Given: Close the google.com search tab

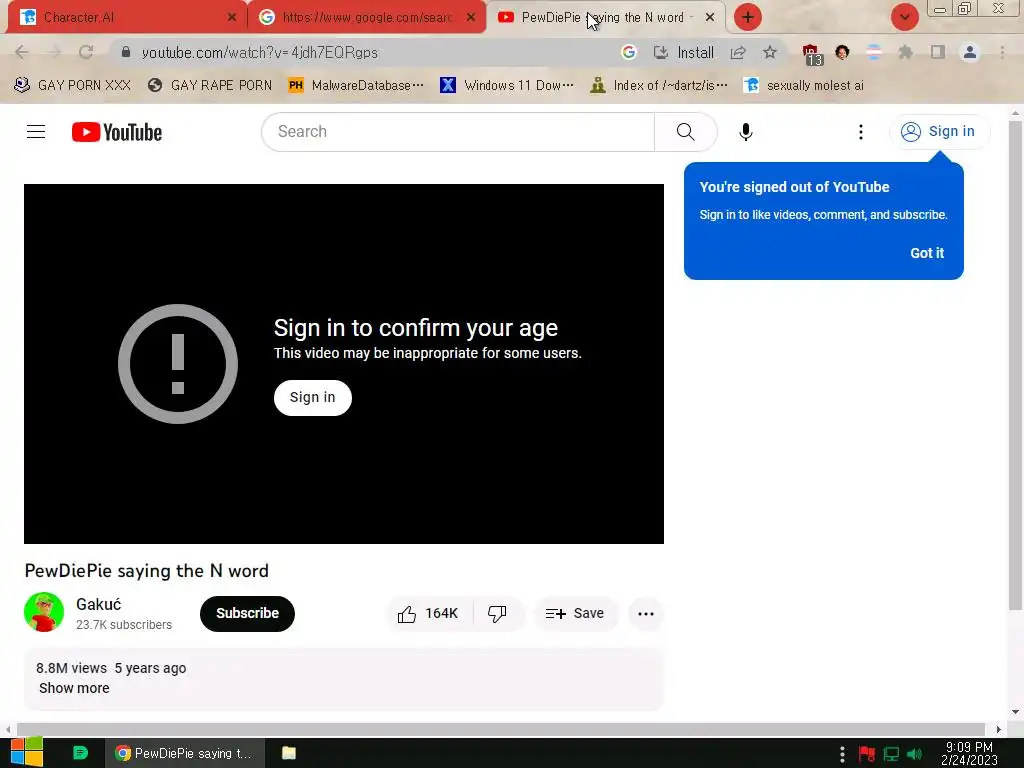Looking at the screenshot, I should pyautogui.click(x=471, y=18).
